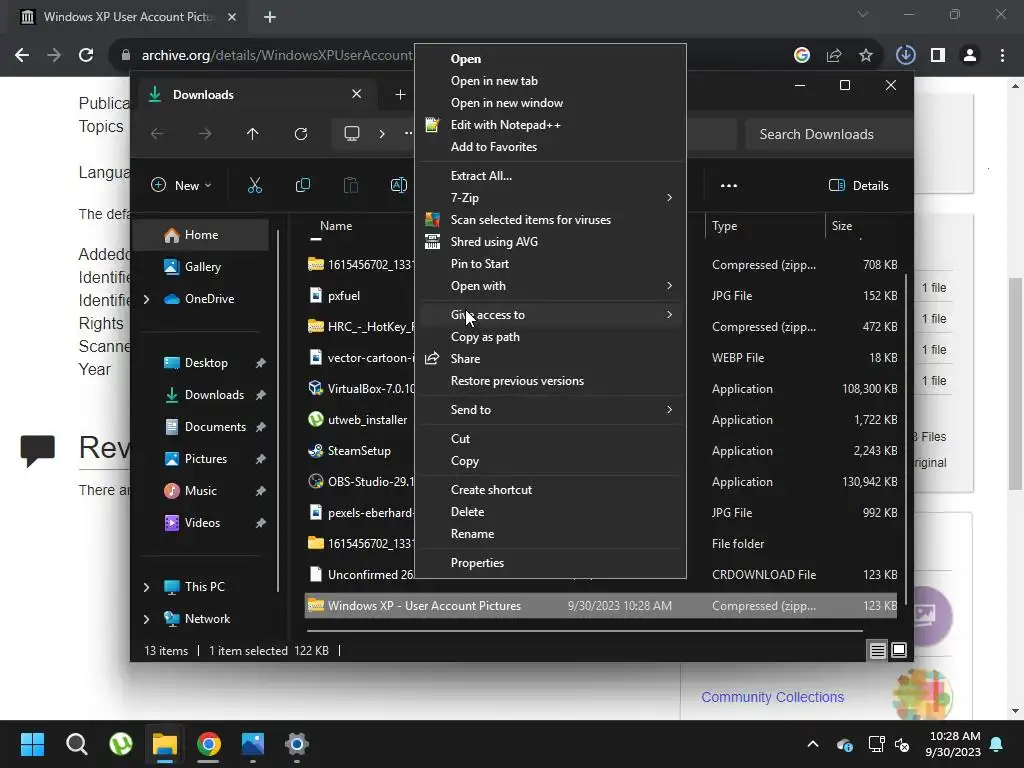Choose Properties in the context menu
Viewport: 1024px width, 768px height.
tap(551, 563)
